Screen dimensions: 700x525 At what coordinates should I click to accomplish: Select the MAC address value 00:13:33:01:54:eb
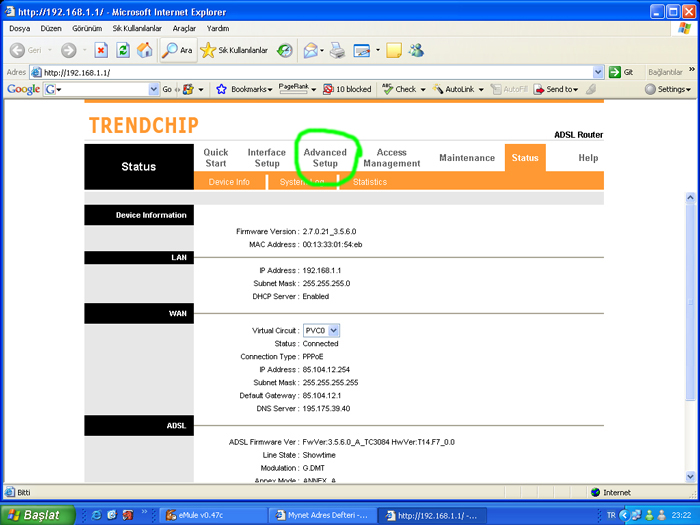coord(332,245)
